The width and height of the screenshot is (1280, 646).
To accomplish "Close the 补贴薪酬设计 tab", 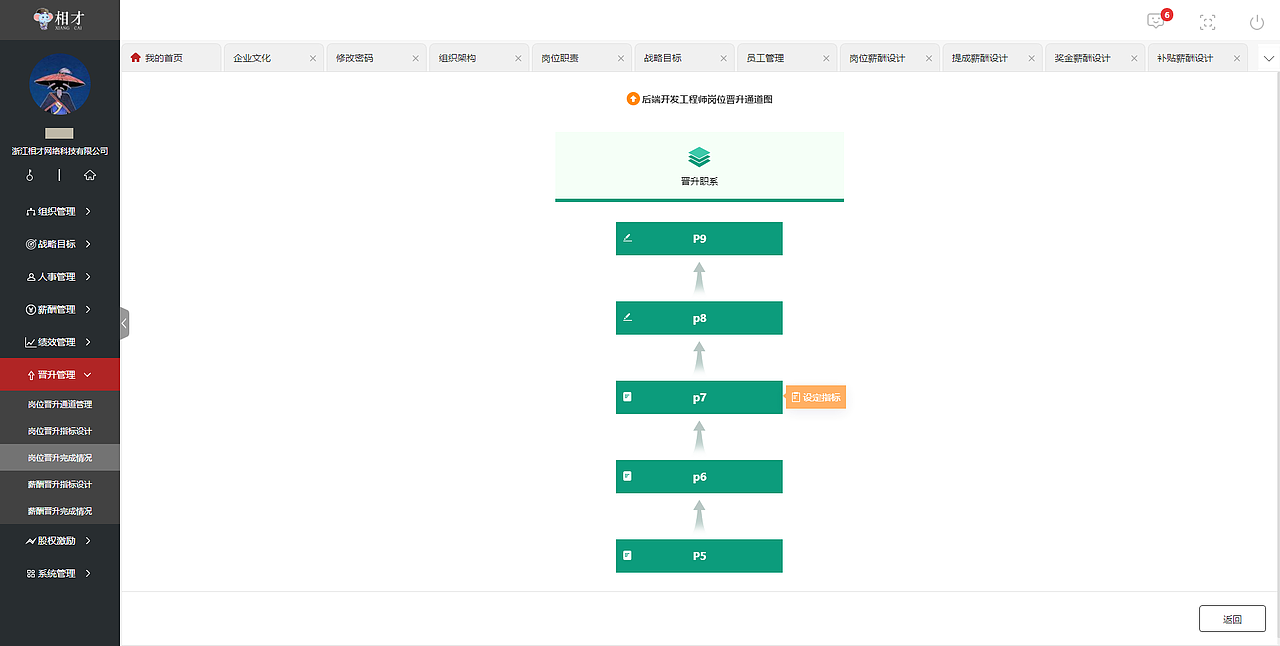I will 1237,58.
